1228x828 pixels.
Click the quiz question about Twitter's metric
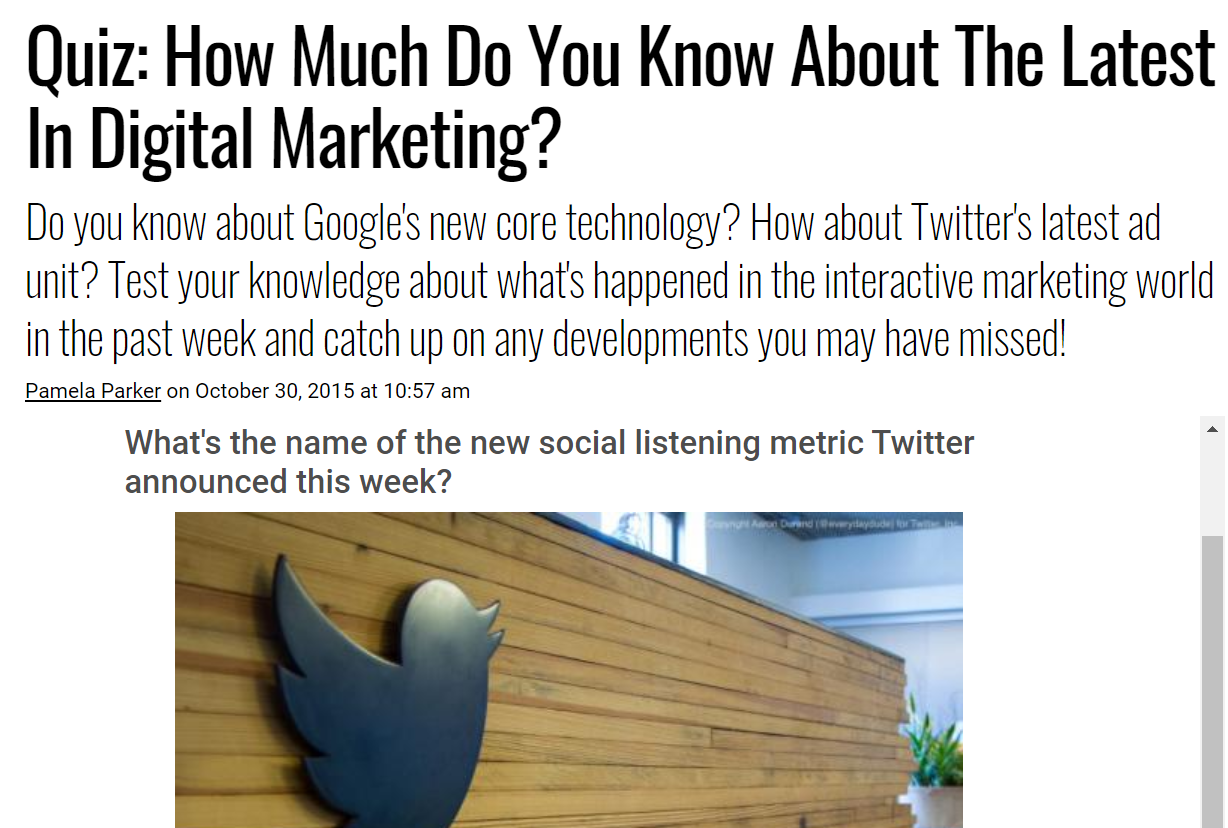[549, 461]
